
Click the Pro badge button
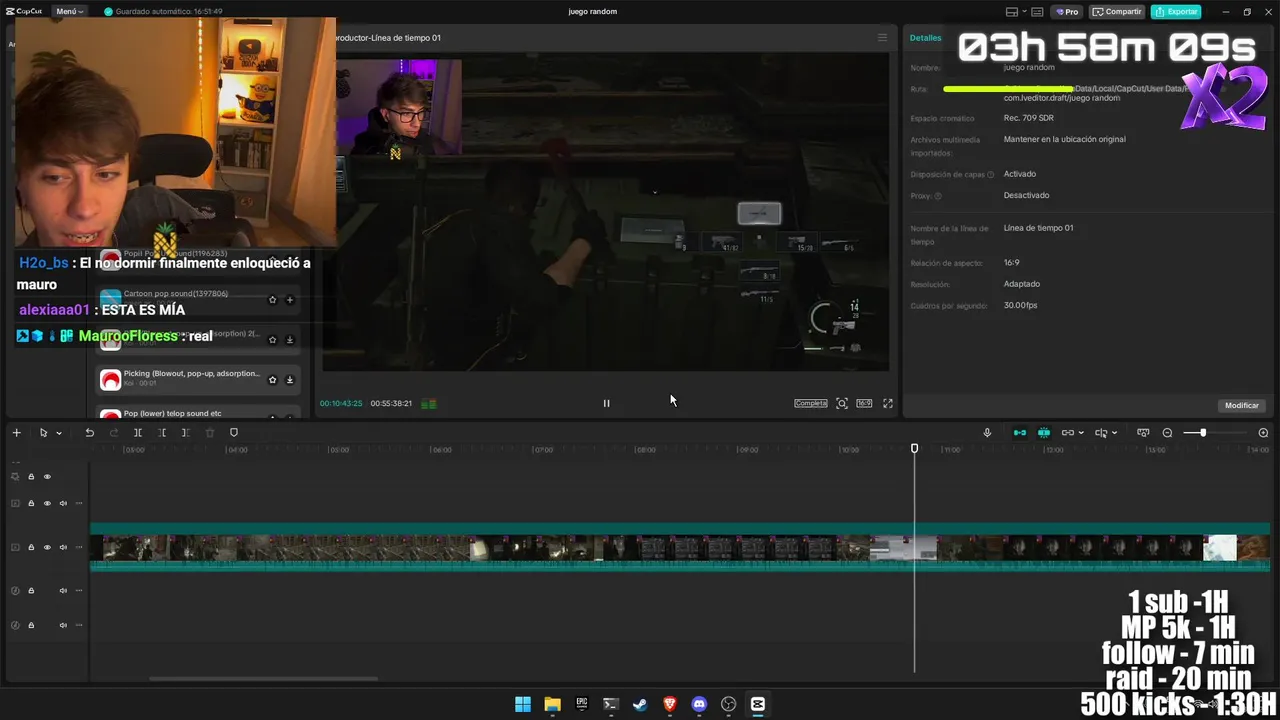point(1068,11)
